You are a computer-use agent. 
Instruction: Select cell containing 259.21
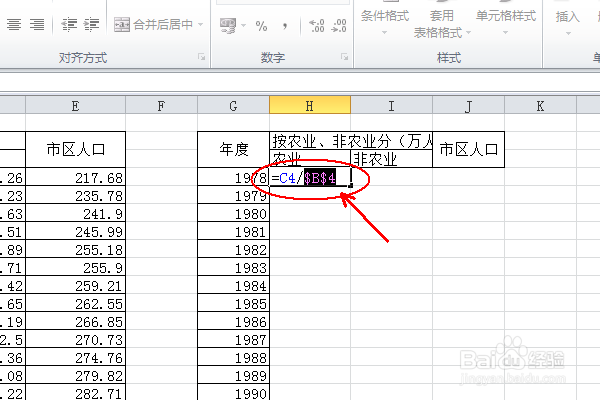(x=75, y=286)
